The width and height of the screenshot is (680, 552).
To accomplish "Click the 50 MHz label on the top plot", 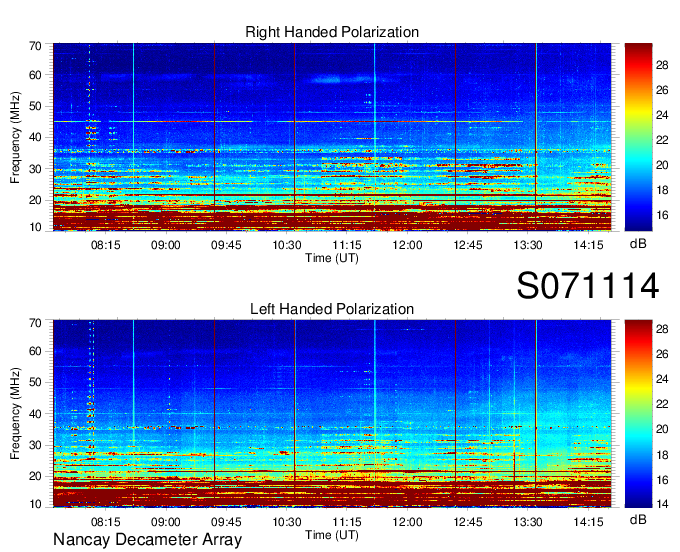I will pyautogui.click(x=35, y=106).
